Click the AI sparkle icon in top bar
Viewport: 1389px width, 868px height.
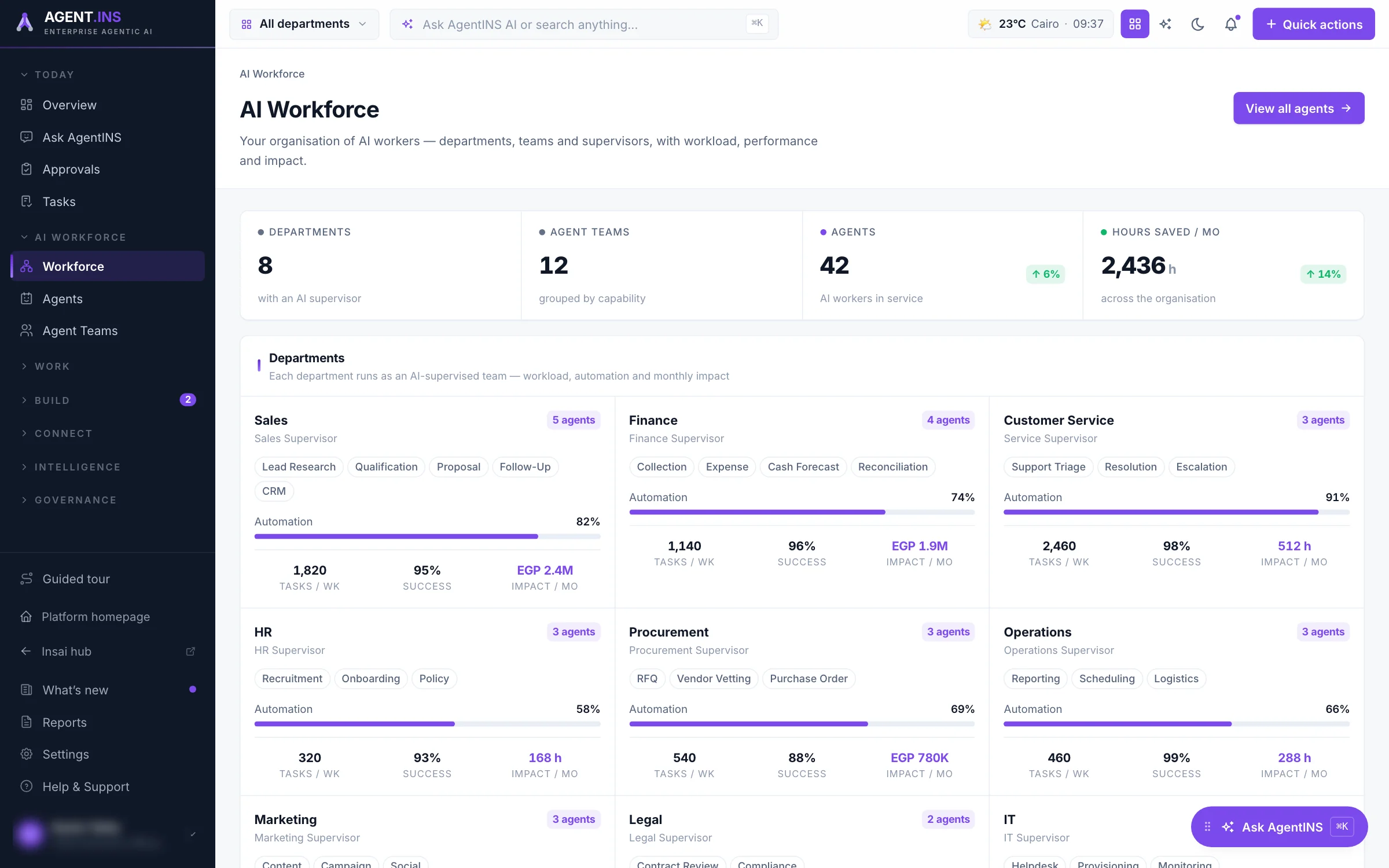[x=1166, y=24]
